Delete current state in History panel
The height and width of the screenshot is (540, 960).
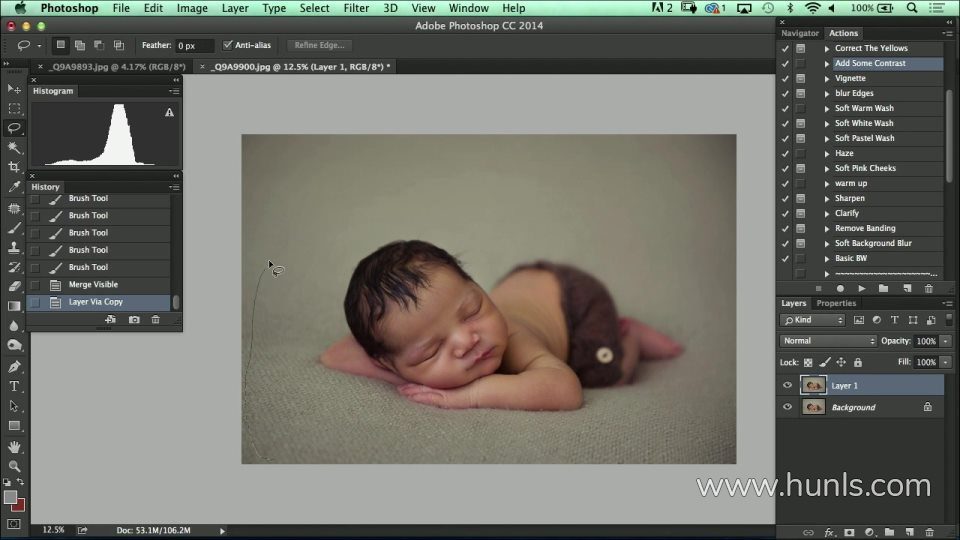click(156, 319)
